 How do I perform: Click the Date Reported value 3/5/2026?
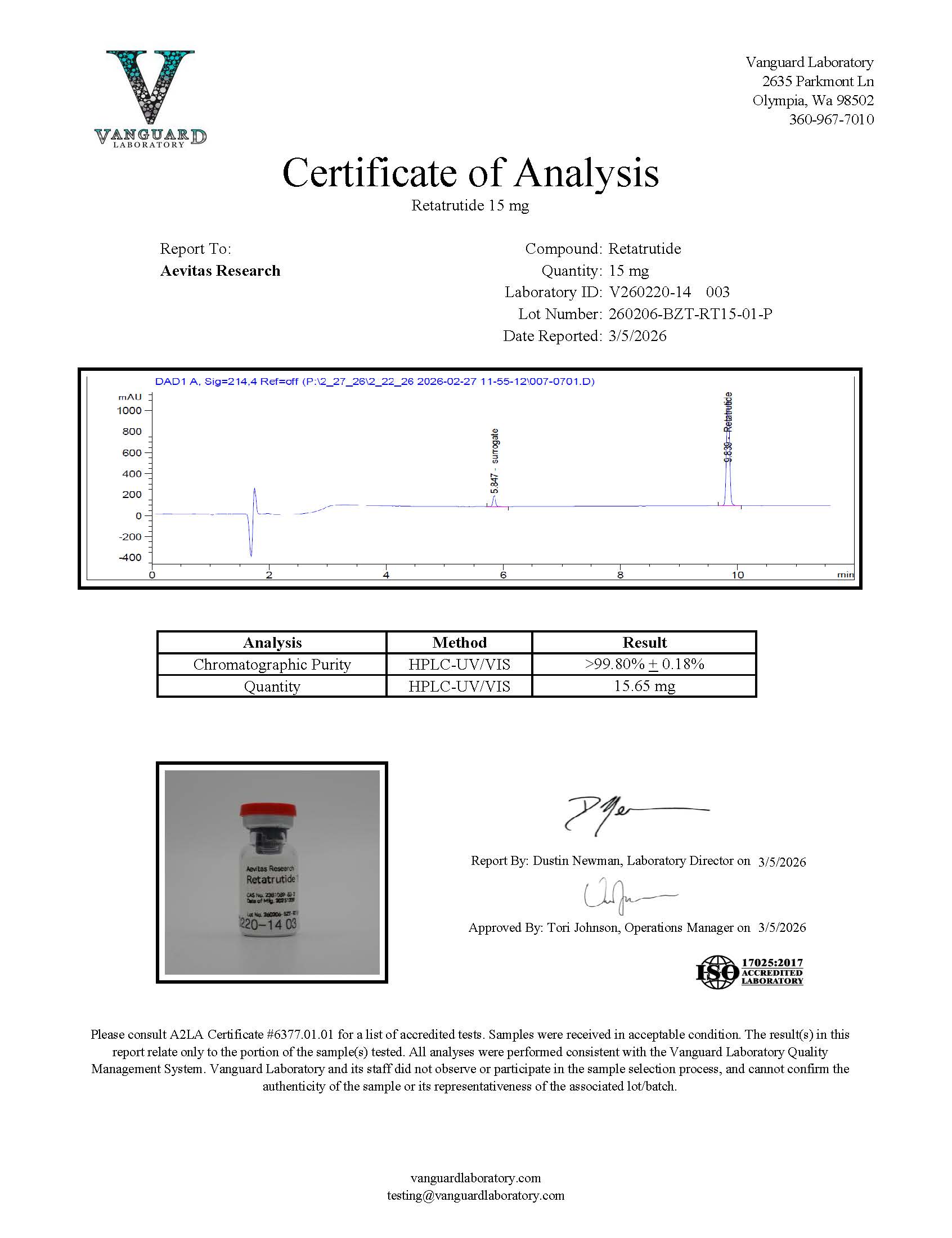637,336
